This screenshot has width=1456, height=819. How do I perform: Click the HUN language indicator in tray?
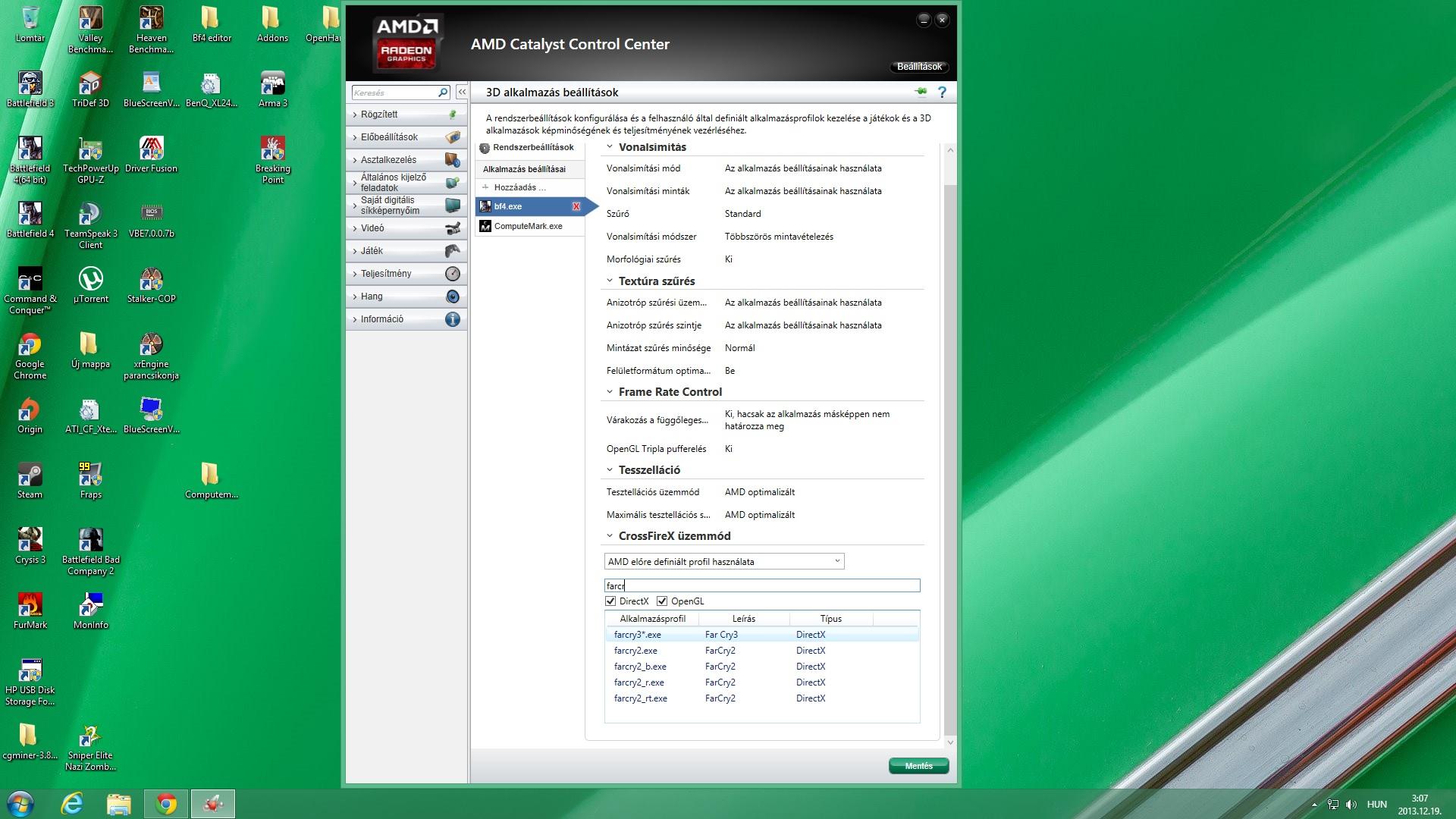[1376, 805]
